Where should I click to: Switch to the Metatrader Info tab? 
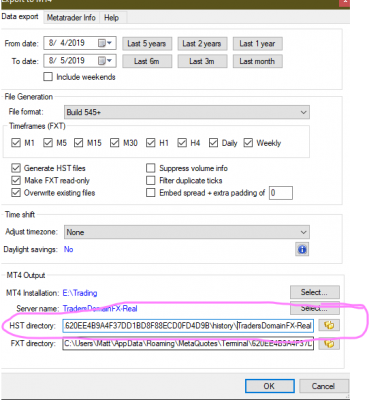point(71,18)
